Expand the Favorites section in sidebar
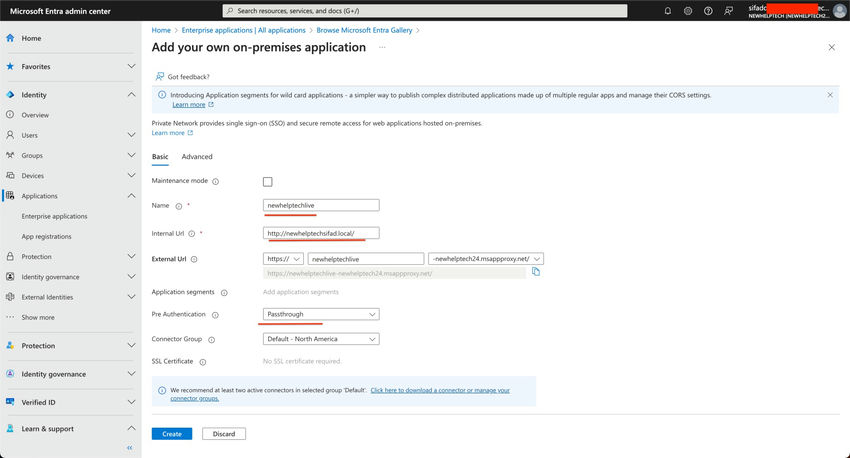 pyautogui.click(x=131, y=66)
